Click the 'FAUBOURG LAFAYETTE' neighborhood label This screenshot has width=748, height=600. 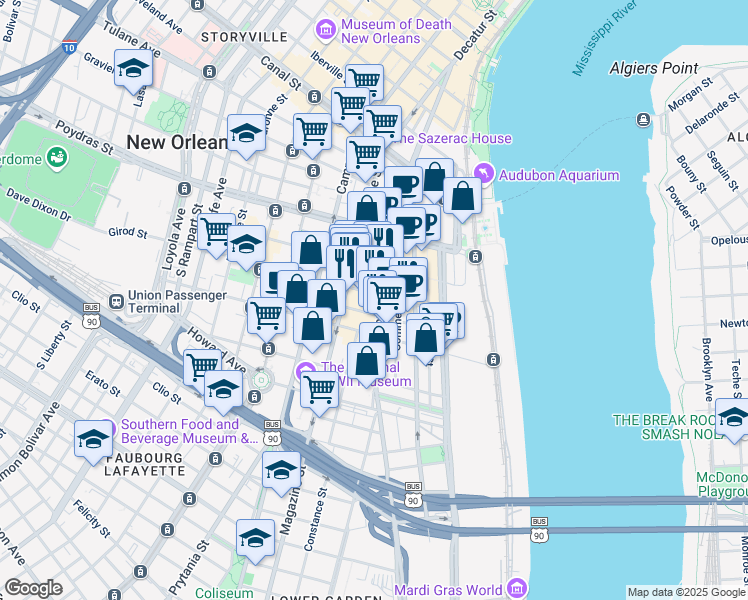point(145,465)
